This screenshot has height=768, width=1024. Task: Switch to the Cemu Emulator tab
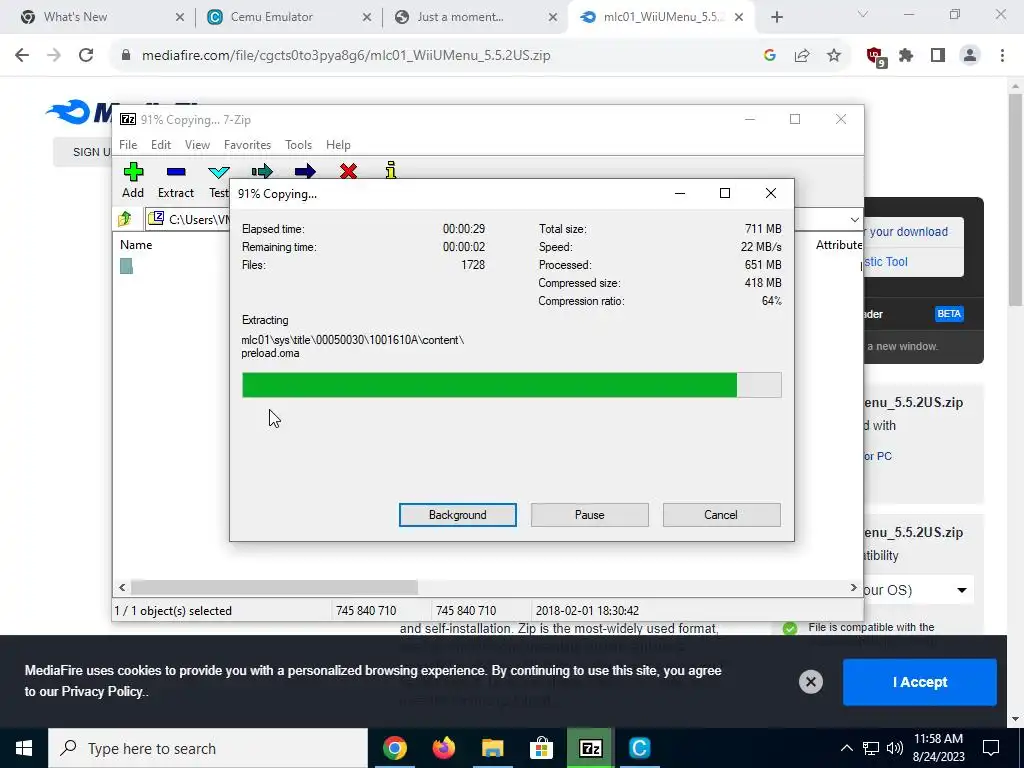pos(289,17)
